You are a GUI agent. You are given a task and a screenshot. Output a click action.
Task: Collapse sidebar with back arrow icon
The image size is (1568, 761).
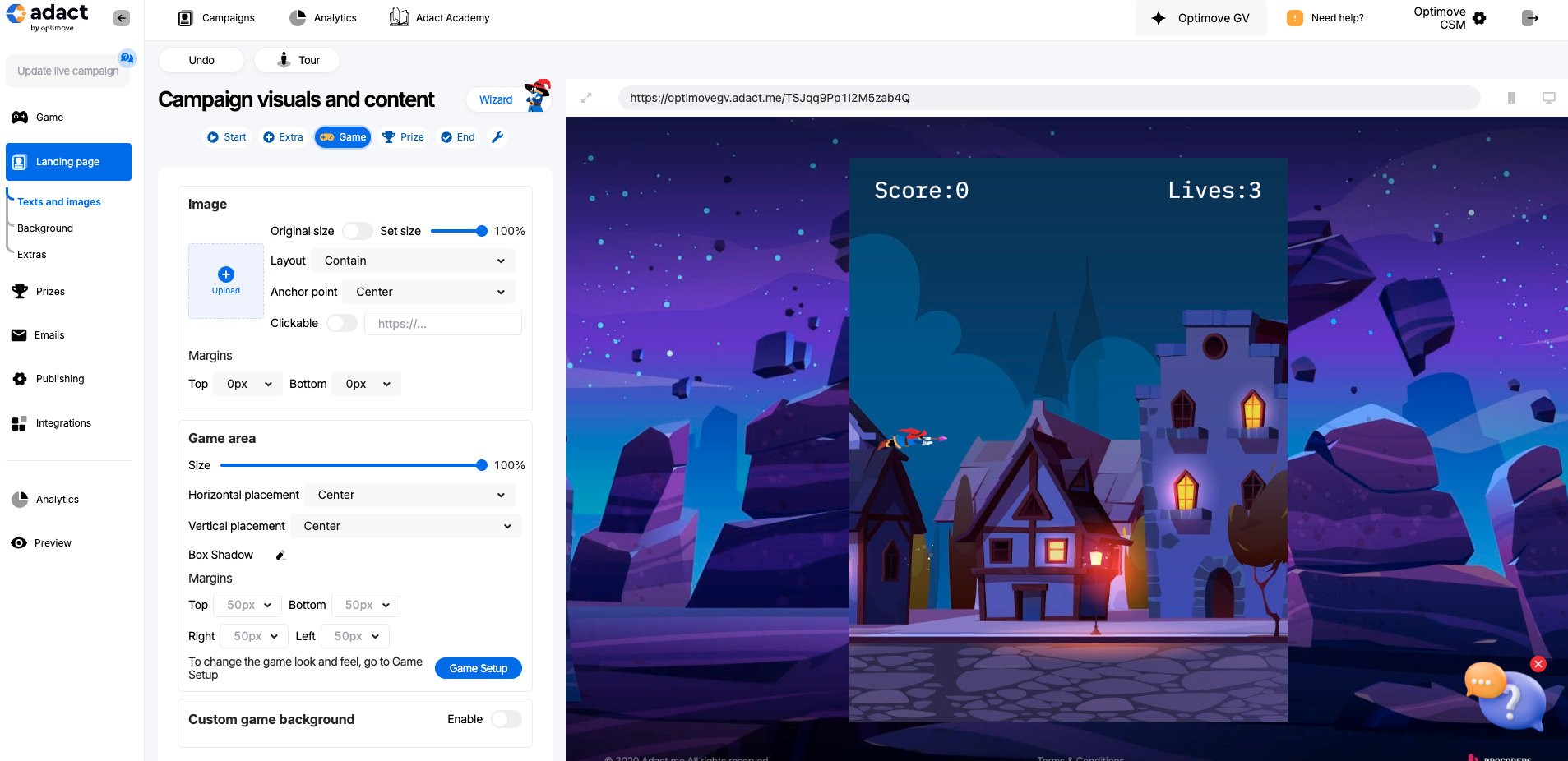tap(122, 18)
